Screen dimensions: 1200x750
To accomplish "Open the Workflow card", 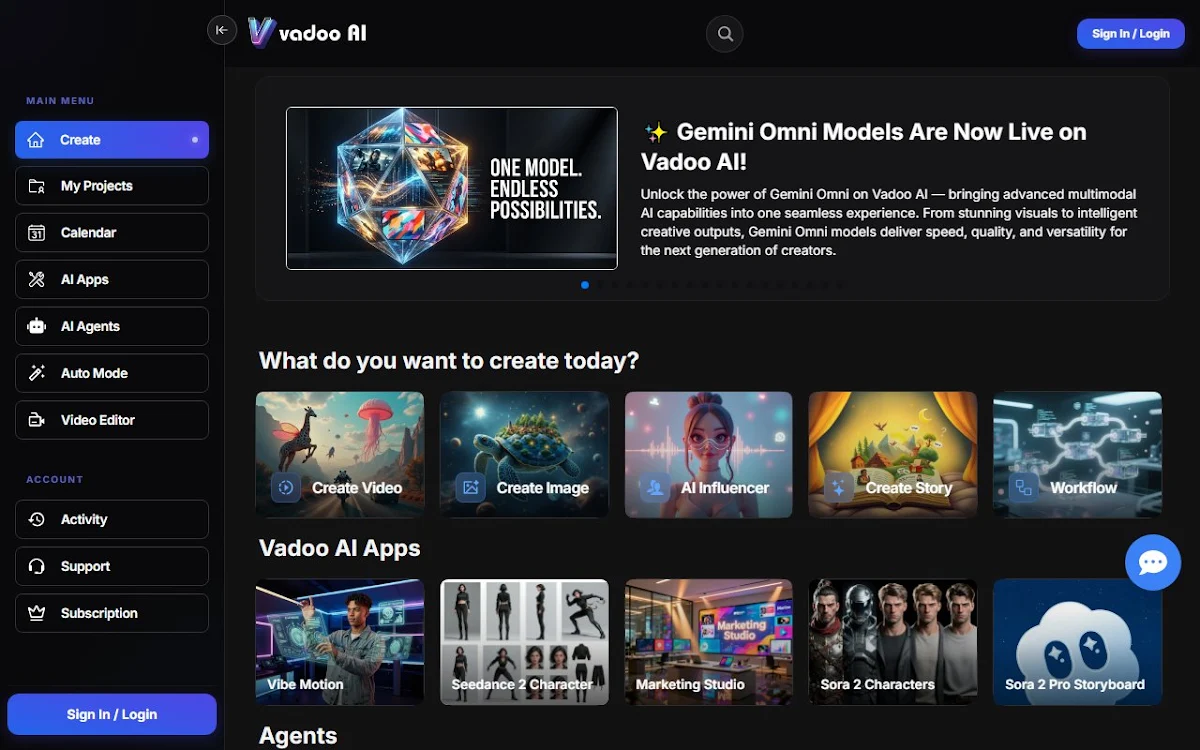I will (1077, 455).
